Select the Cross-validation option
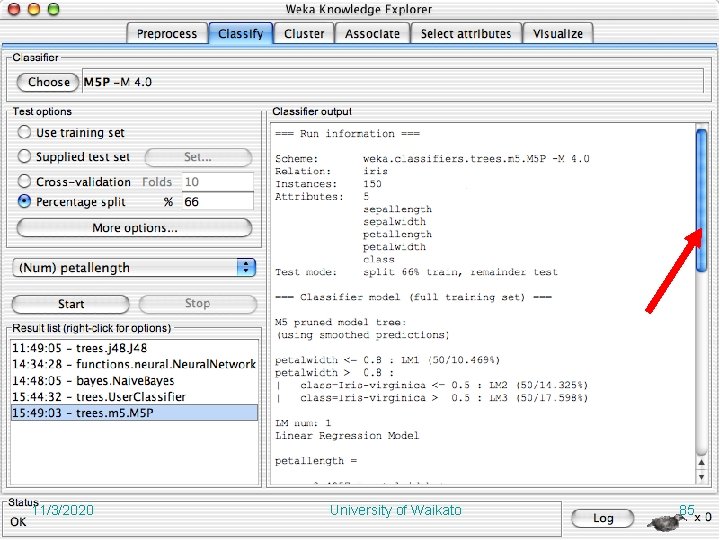Screen dimensions: 720x540 tap(24, 181)
